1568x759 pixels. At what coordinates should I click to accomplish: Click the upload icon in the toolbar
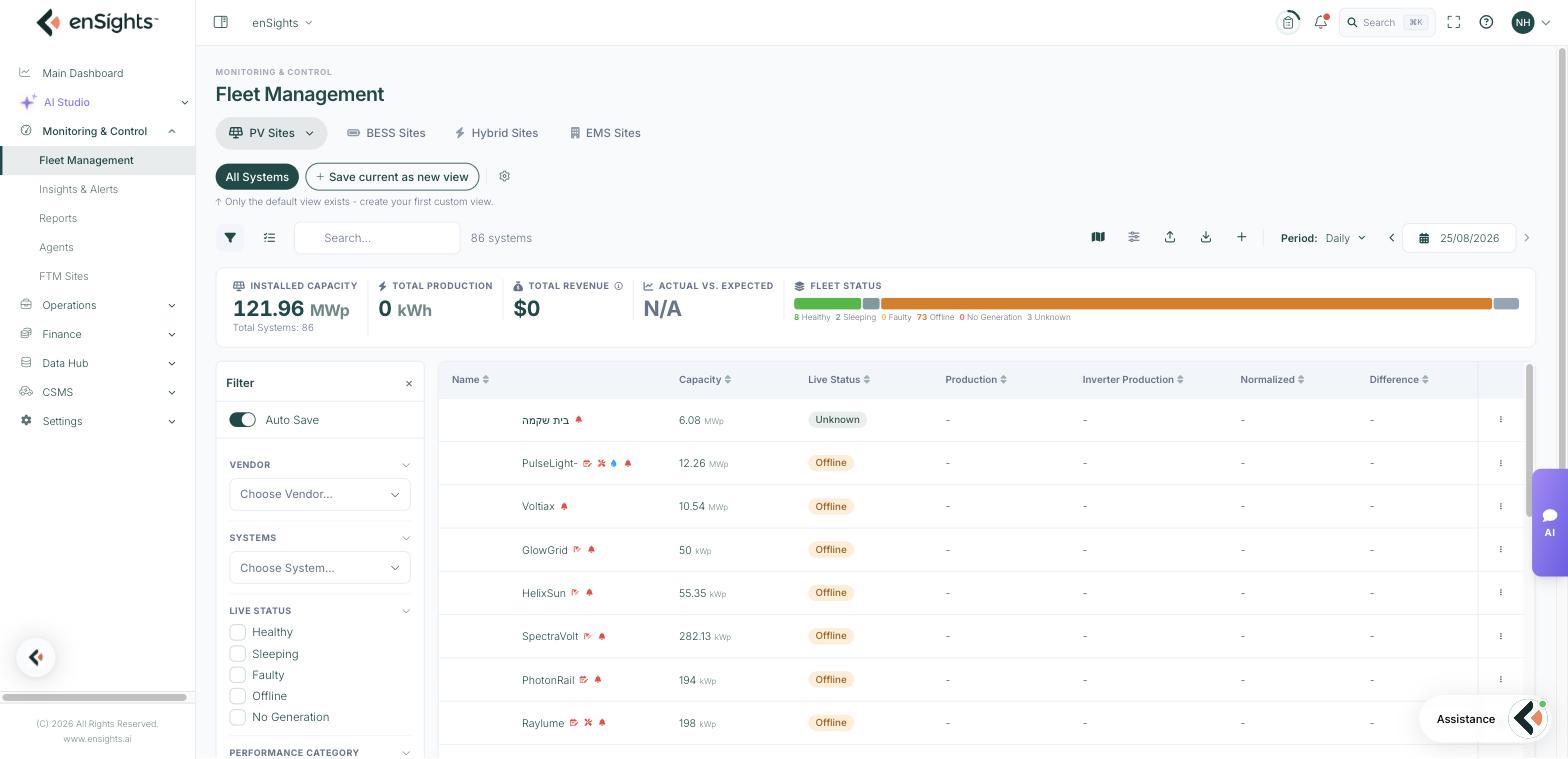pos(1170,237)
